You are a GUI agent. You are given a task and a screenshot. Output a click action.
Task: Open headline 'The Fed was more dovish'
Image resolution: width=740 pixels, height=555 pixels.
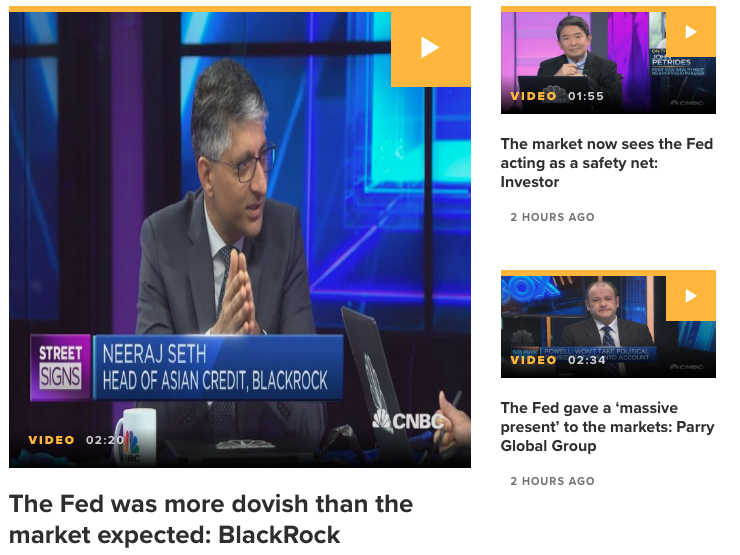[211, 519]
